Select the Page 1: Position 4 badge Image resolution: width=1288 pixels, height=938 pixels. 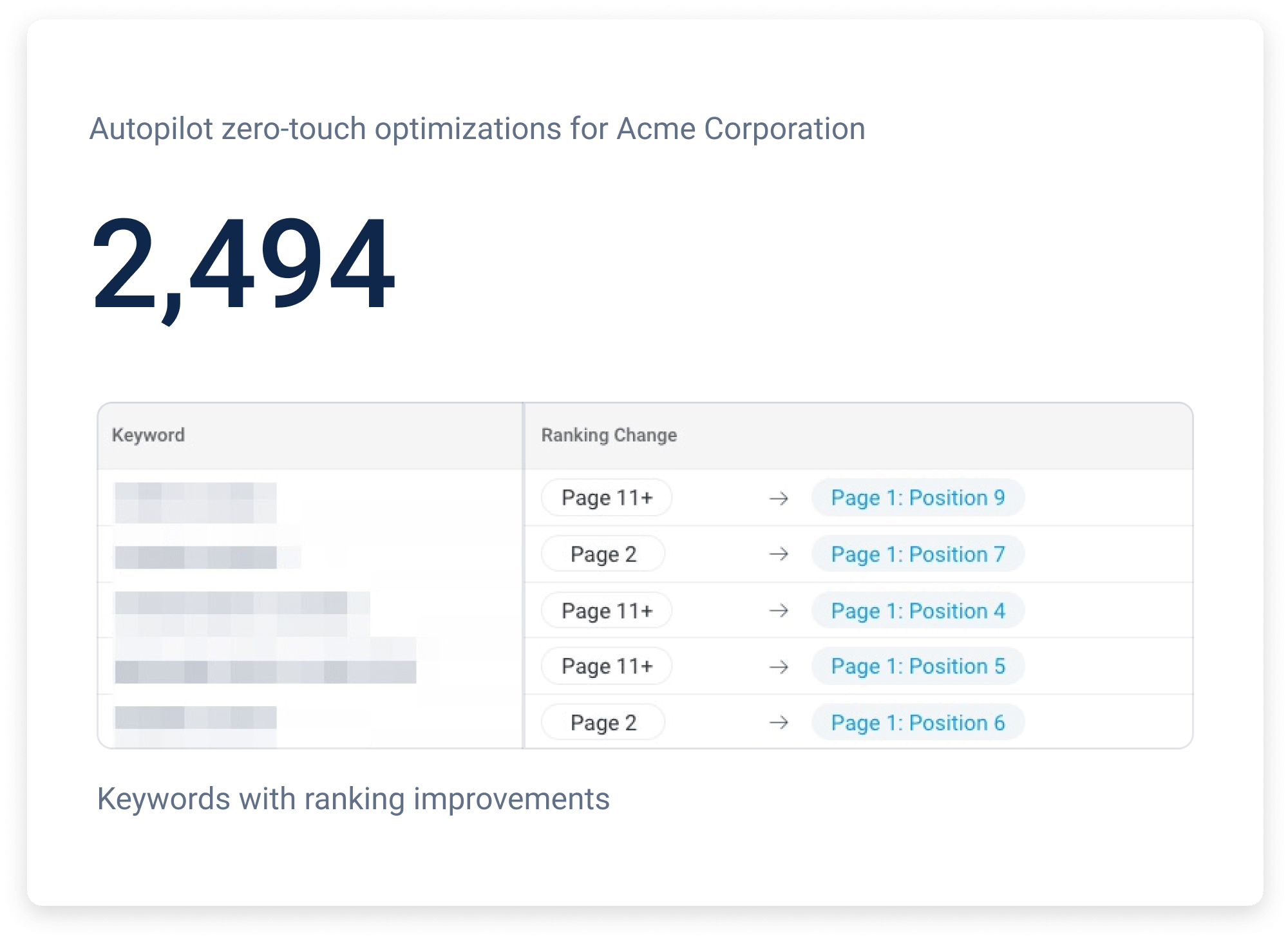918,610
